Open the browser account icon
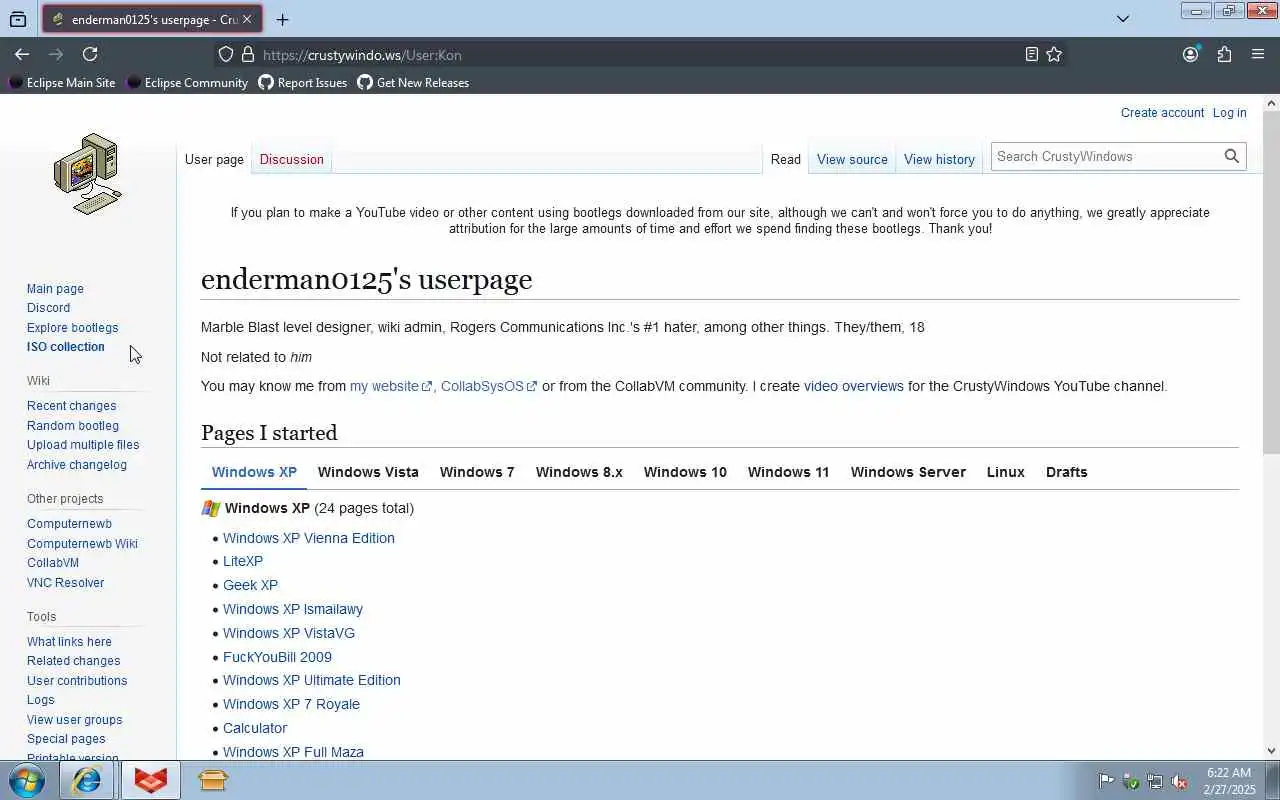 pyautogui.click(x=1190, y=54)
